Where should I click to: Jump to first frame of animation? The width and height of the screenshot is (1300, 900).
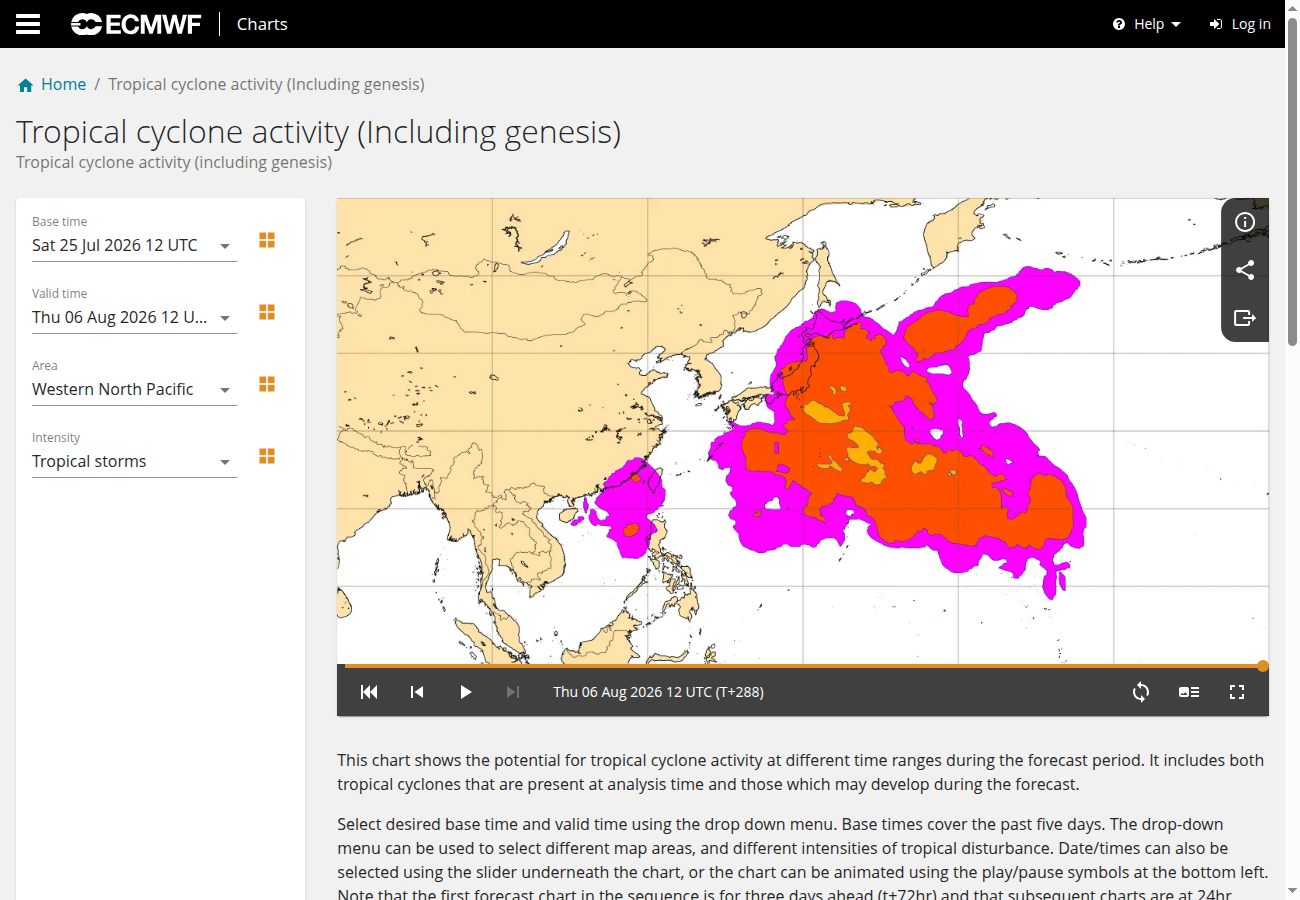(369, 692)
